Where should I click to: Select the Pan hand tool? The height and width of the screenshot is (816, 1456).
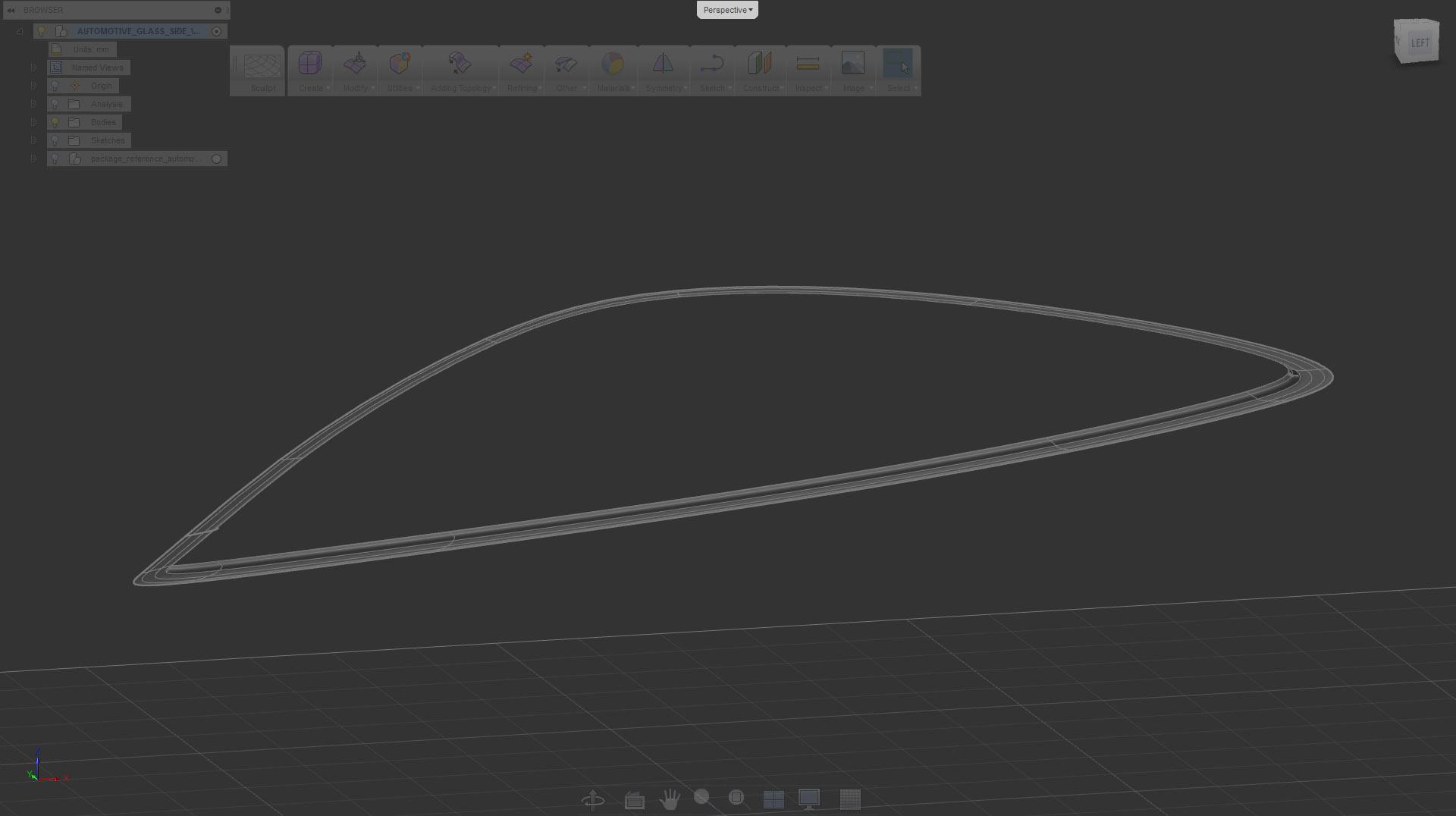click(x=670, y=799)
